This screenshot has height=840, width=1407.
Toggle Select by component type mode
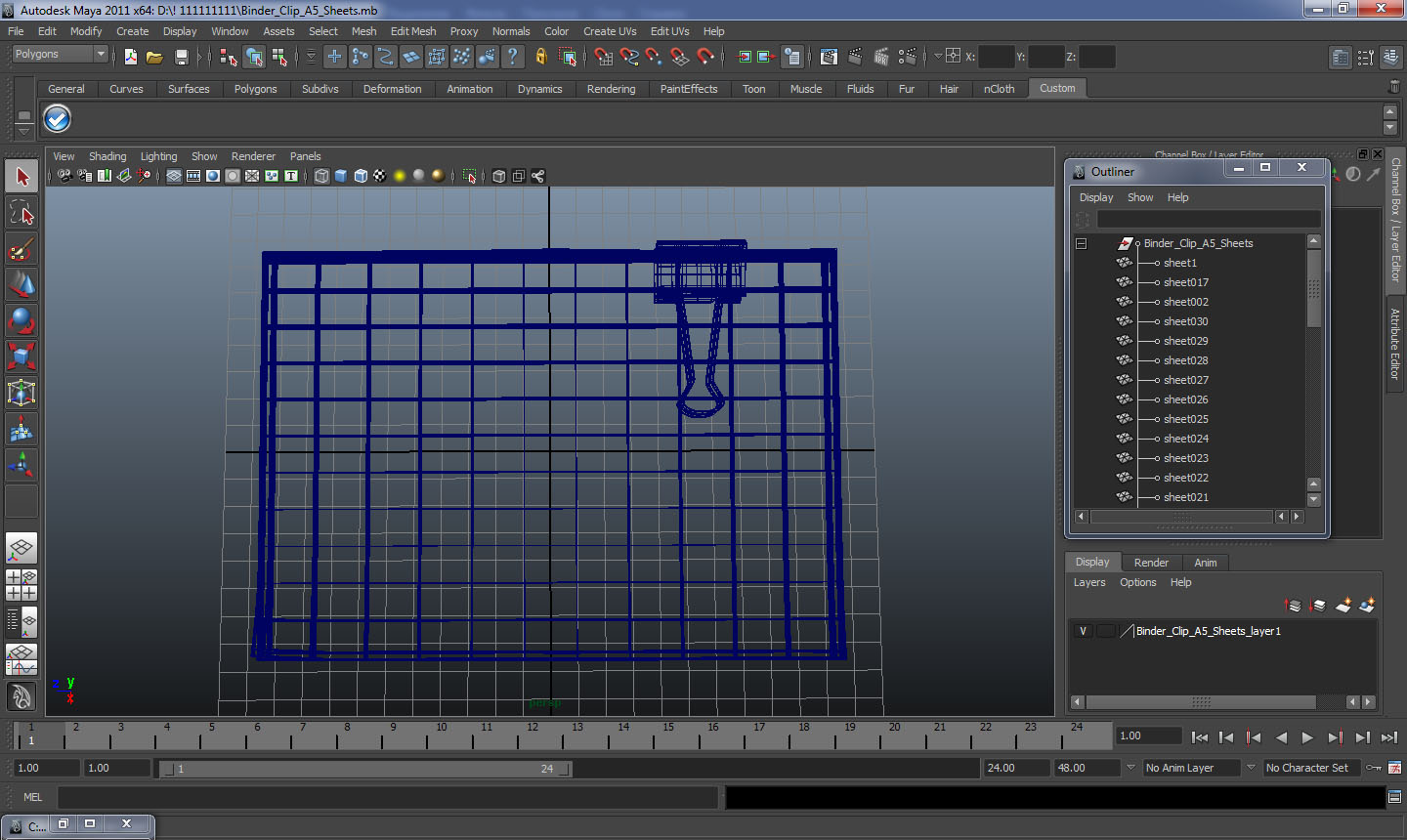point(279,57)
